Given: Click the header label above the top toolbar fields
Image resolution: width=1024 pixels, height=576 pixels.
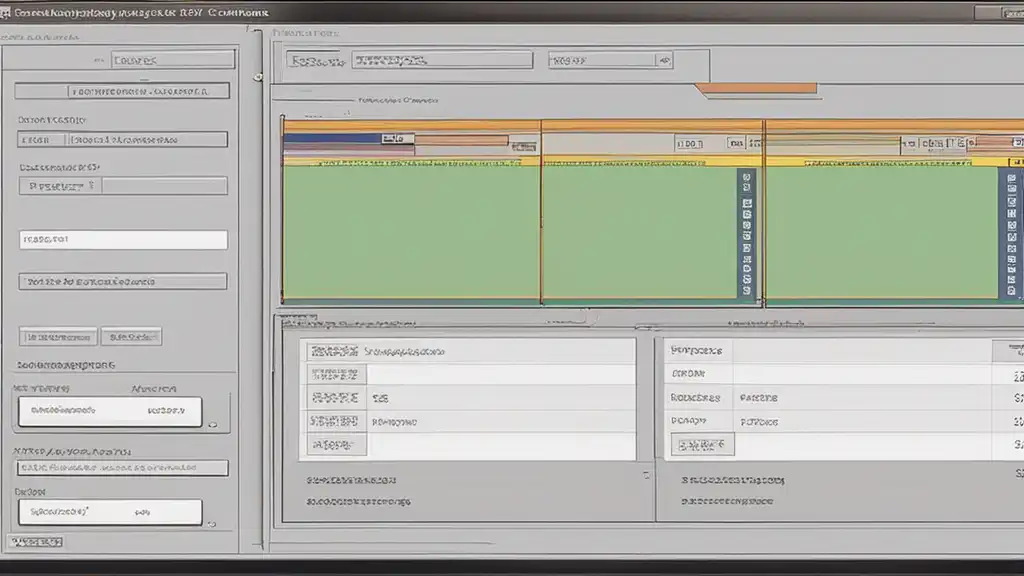Looking at the screenshot, I should pos(305,33).
